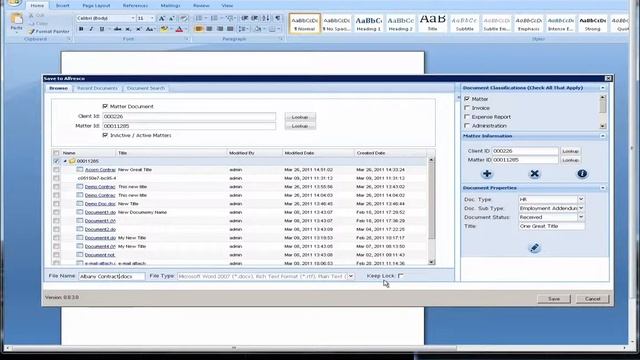Click the Show/Hide paragraph marks icon

coord(278,18)
